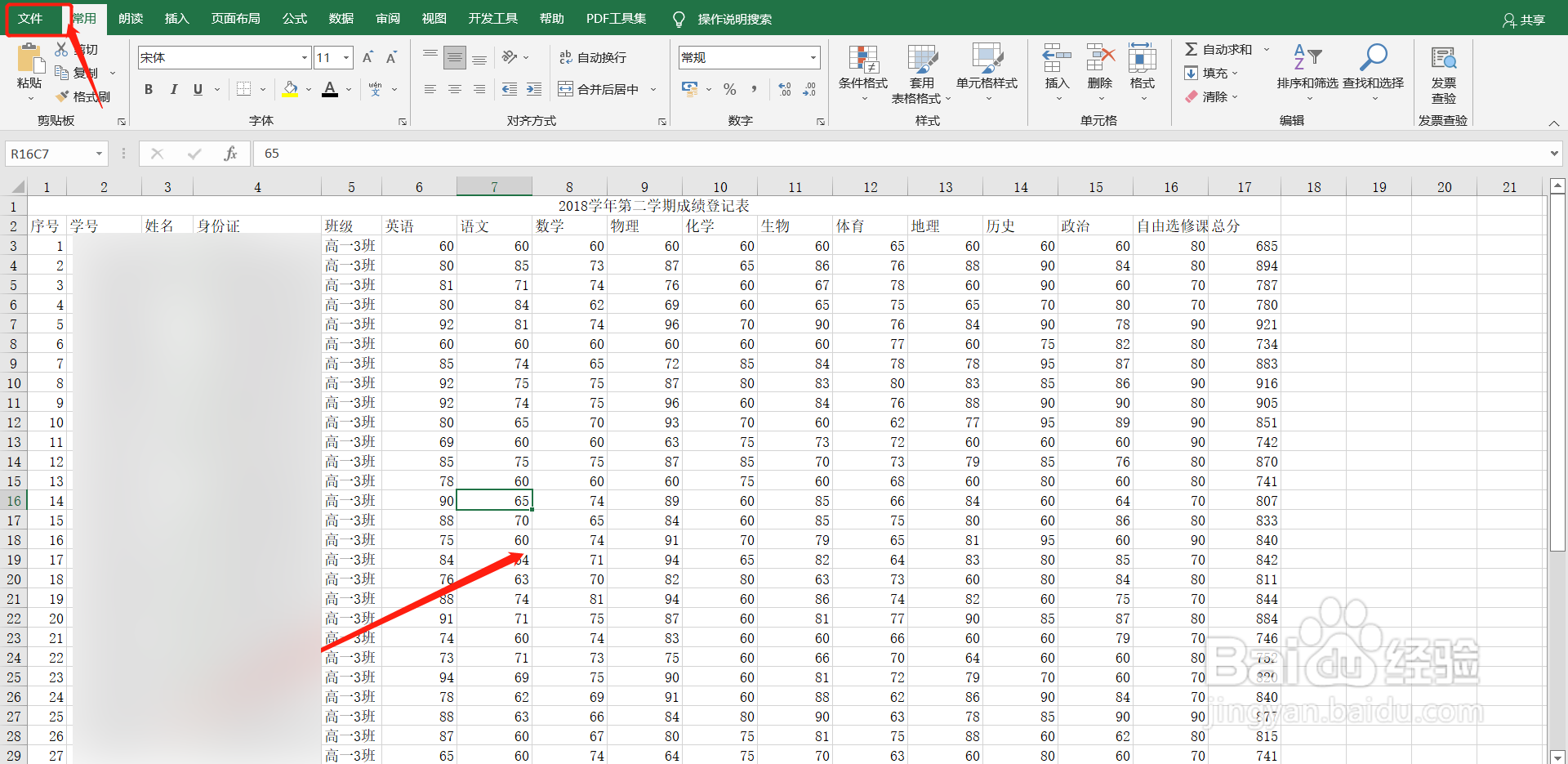Click 合并后居中 merge and center

[598, 89]
